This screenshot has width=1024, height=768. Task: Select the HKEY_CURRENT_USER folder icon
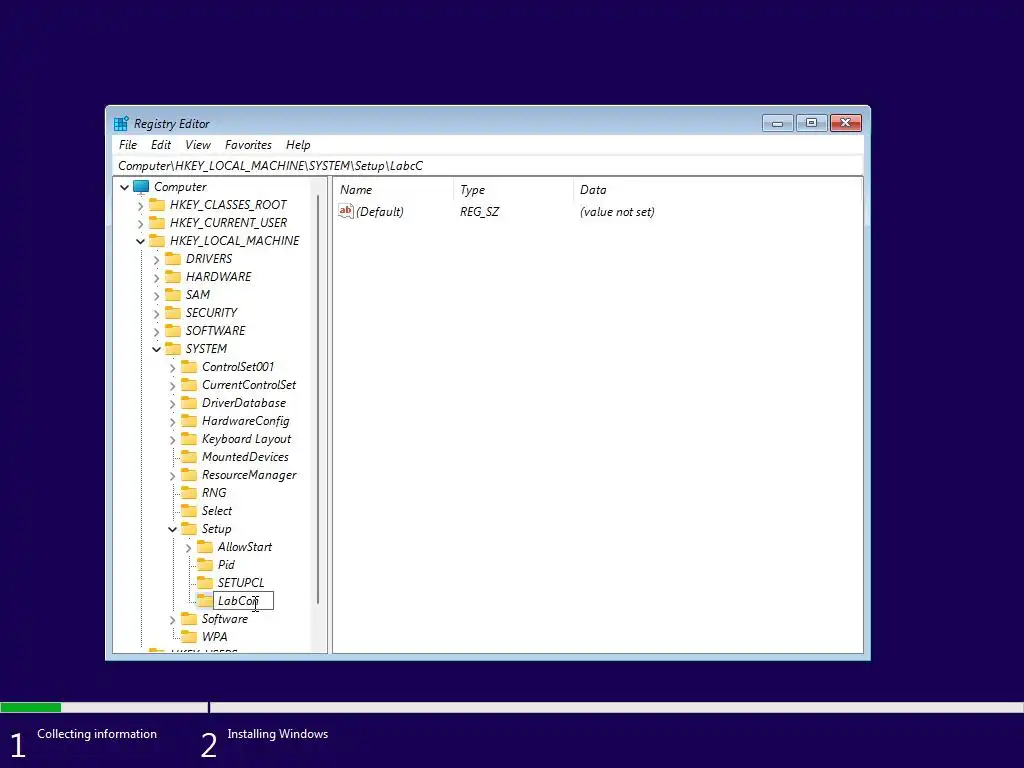pyautogui.click(x=157, y=223)
